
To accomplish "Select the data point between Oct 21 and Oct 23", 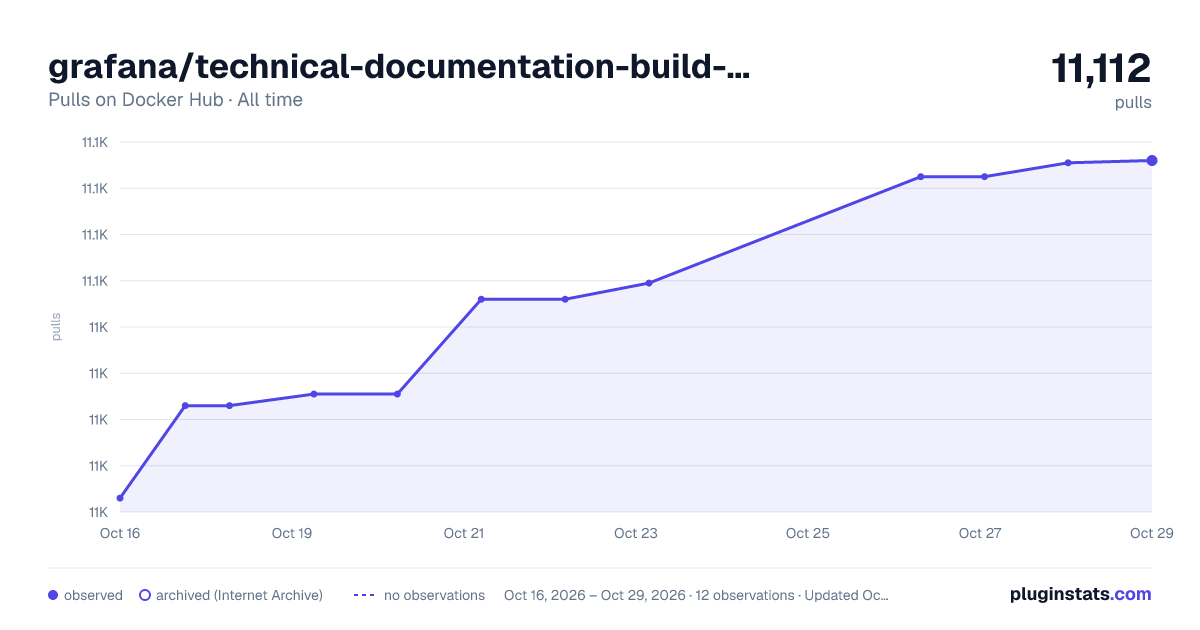I will (565, 299).
